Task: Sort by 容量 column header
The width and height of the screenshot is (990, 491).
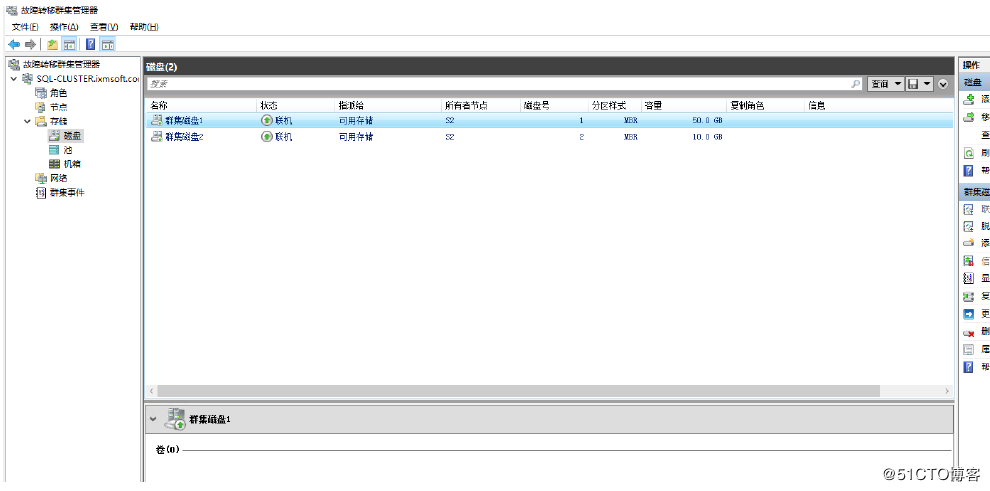Action: pyautogui.click(x=684, y=105)
